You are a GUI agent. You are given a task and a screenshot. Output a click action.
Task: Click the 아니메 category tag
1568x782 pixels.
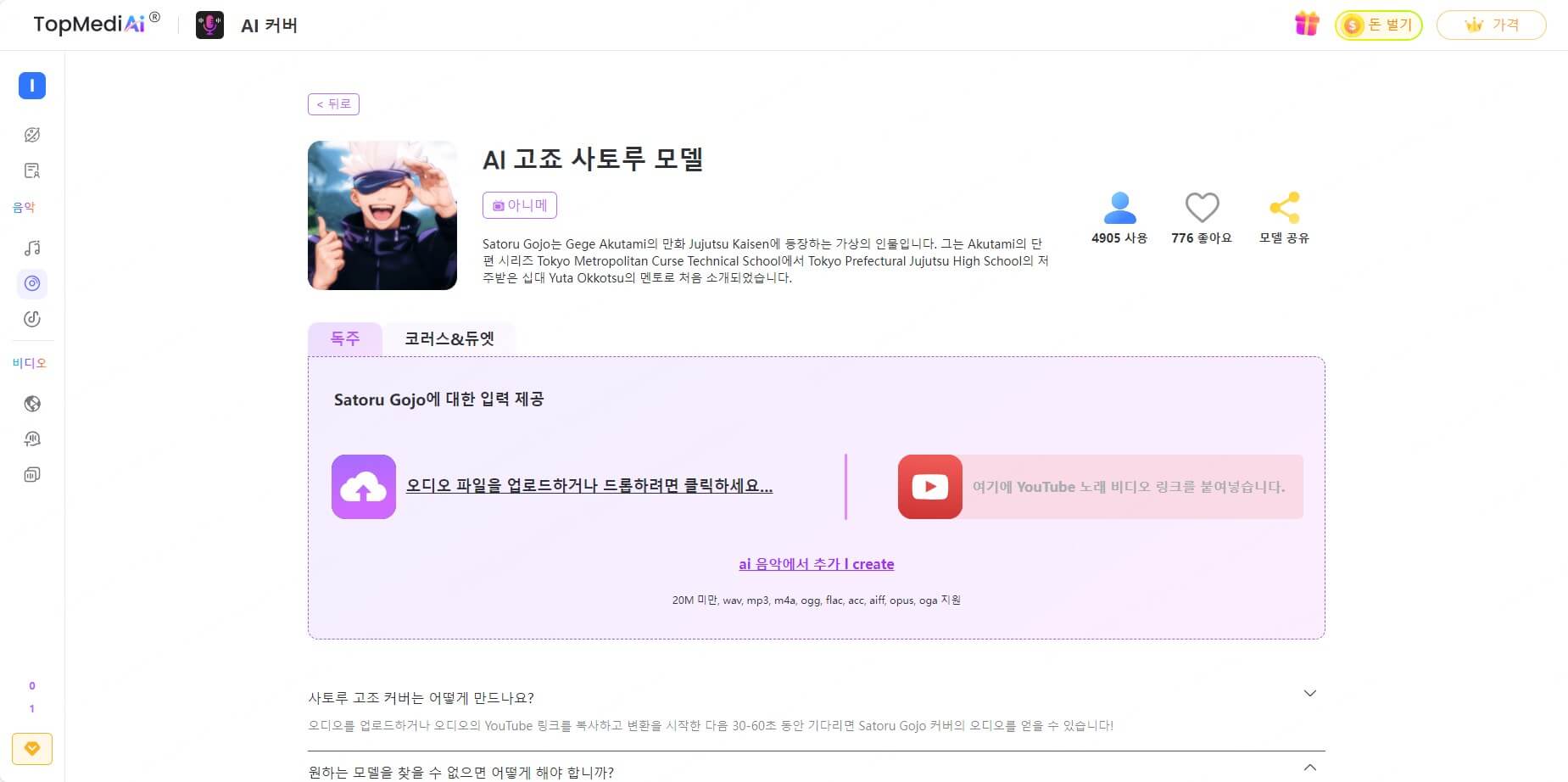coord(520,205)
